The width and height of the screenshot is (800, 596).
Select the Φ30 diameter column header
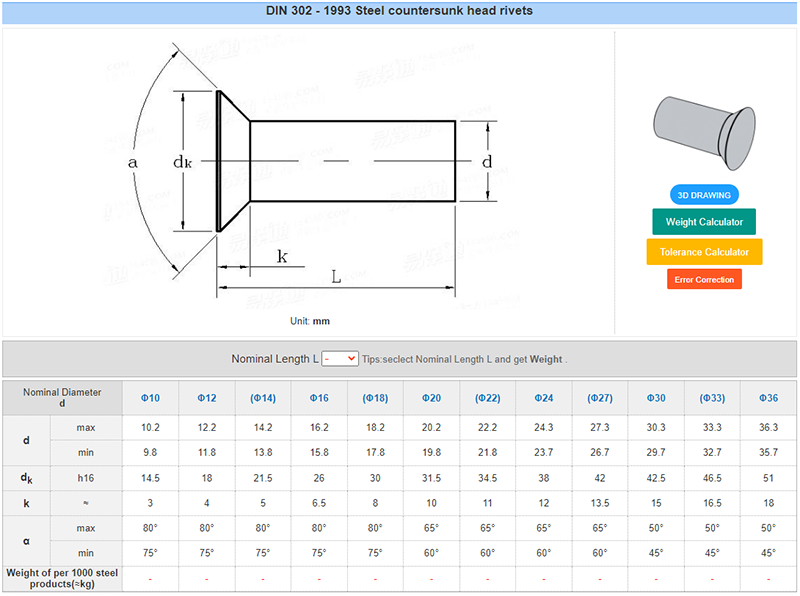click(x=656, y=398)
